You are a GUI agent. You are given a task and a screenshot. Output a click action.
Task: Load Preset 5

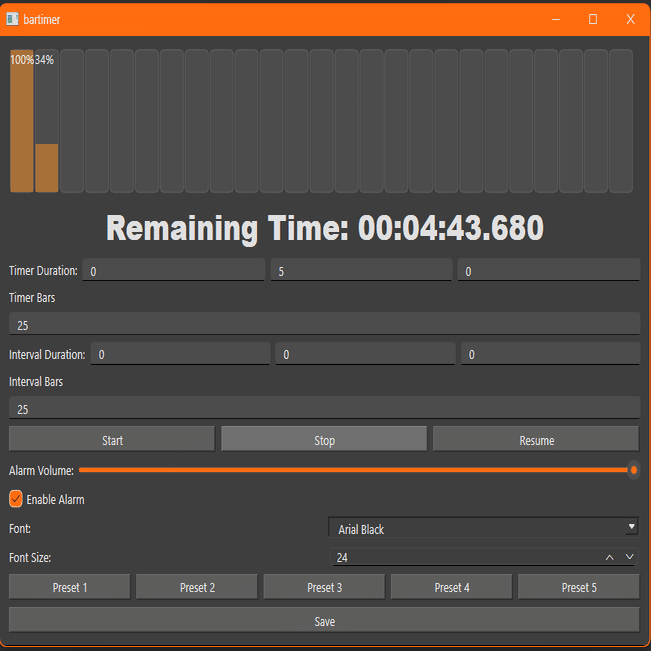point(579,587)
